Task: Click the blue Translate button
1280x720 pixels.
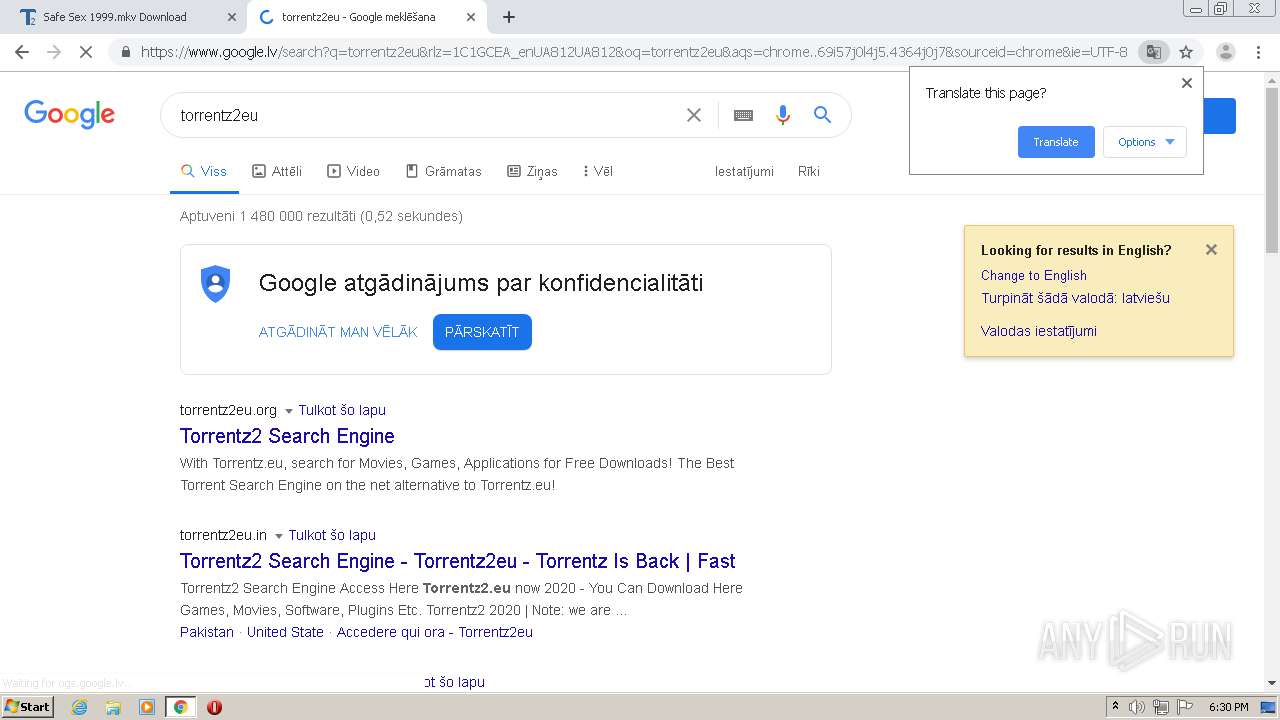Action: (1056, 142)
